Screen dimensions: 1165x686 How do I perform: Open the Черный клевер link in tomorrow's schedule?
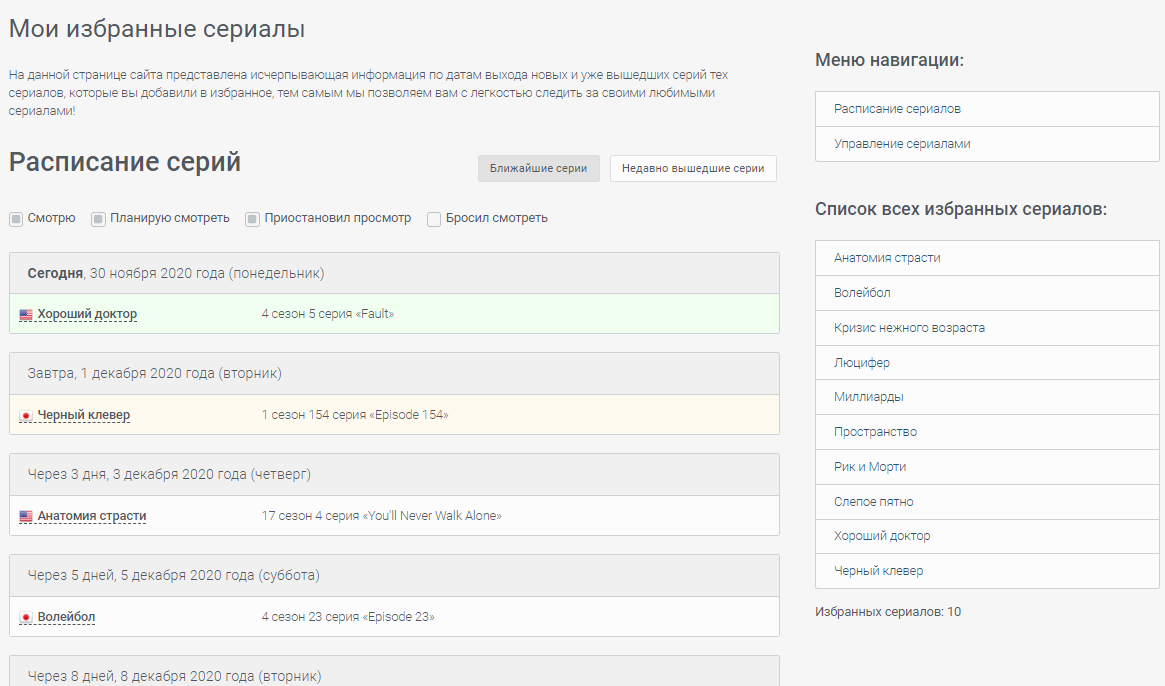pos(84,415)
